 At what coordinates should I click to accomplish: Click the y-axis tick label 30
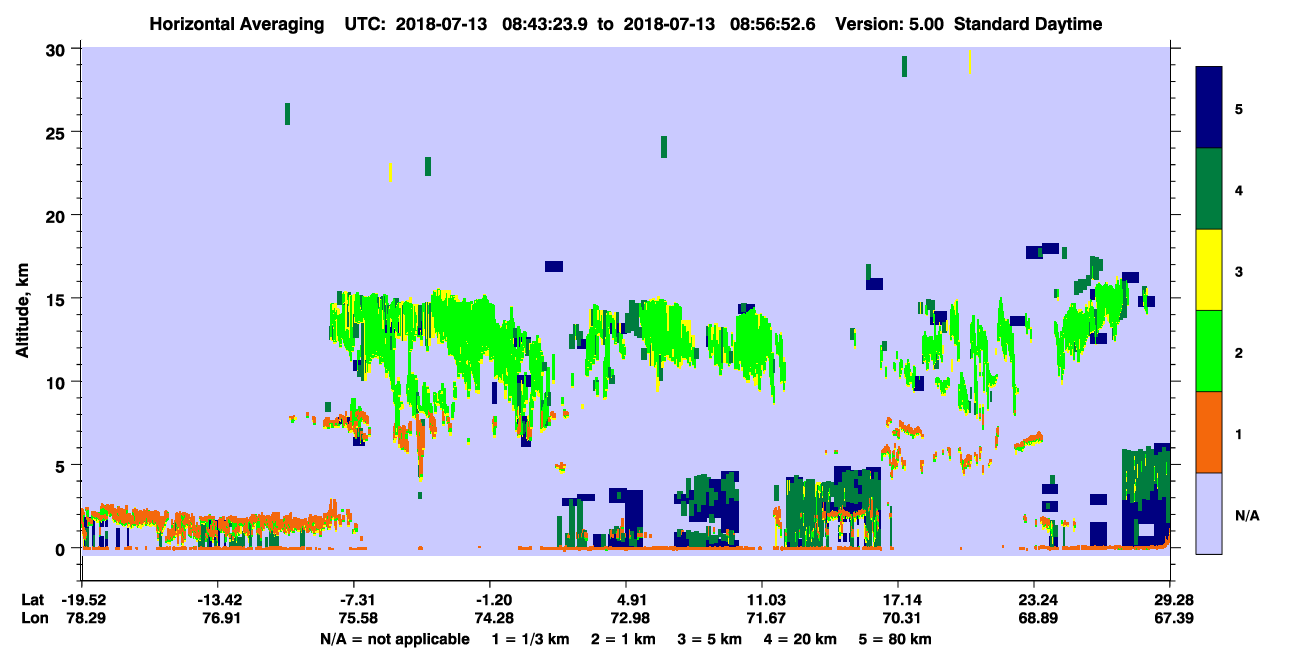pyautogui.click(x=56, y=49)
